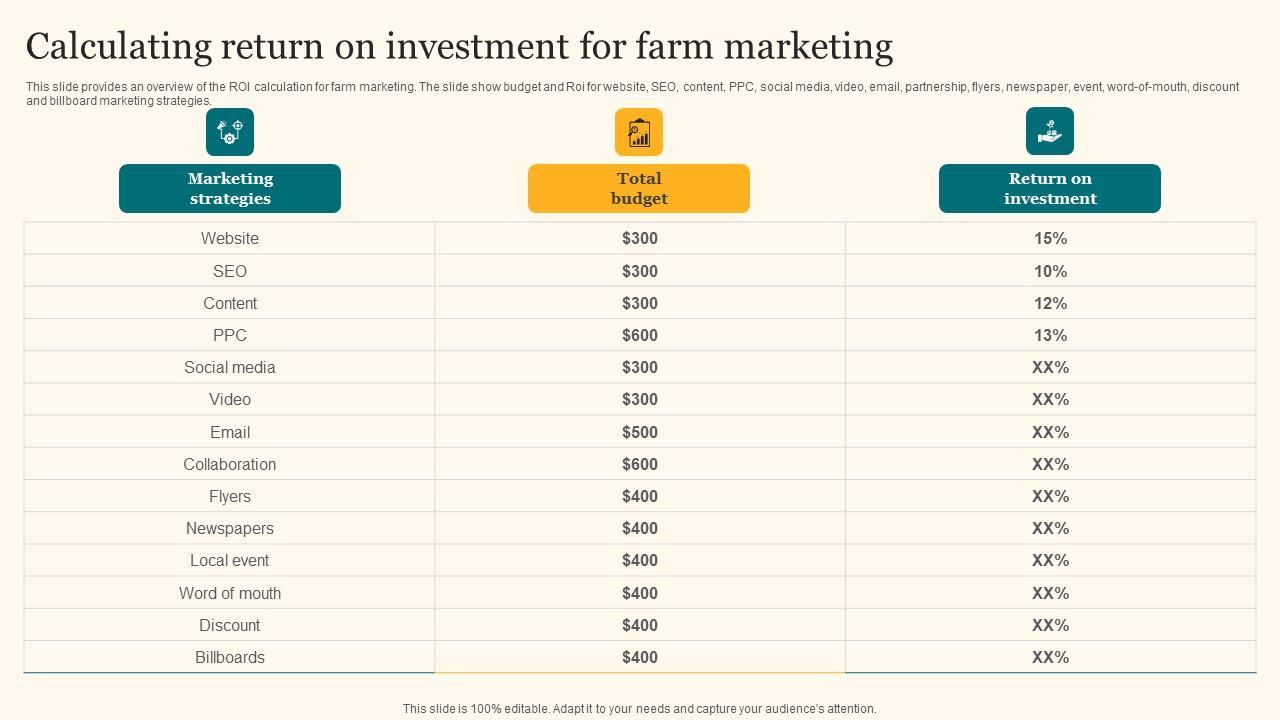This screenshot has height=720, width=1280.
Task: Click the Social media row label
Action: (230, 367)
